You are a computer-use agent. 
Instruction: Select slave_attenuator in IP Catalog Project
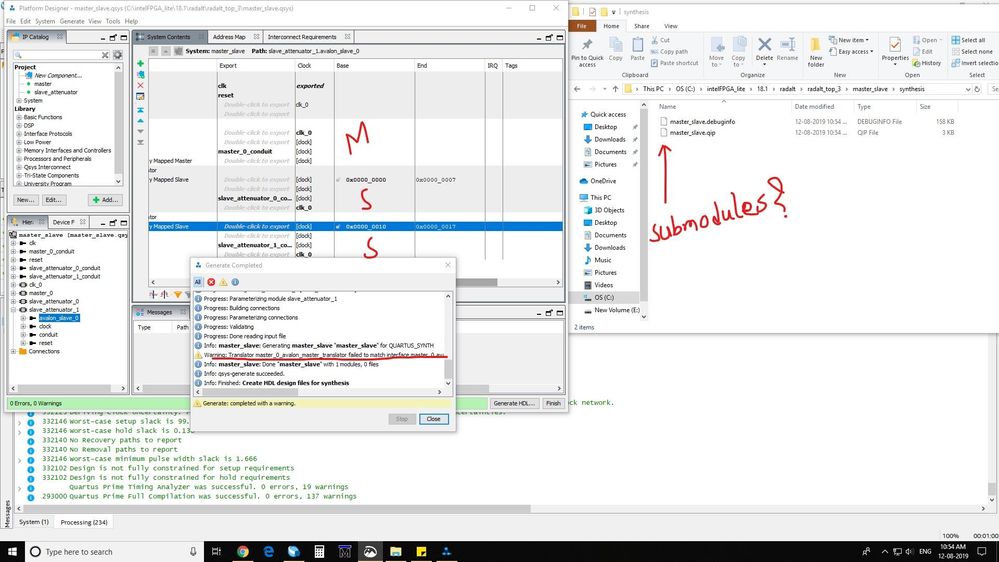pyautogui.click(x=55, y=92)
